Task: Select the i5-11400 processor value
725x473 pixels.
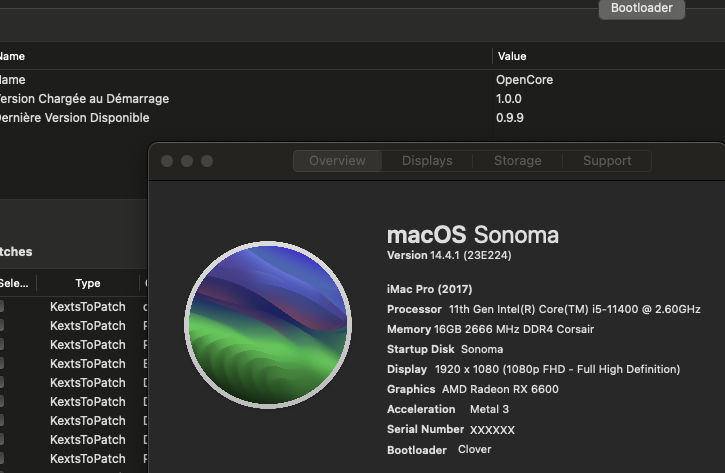Action: [575, 309]
